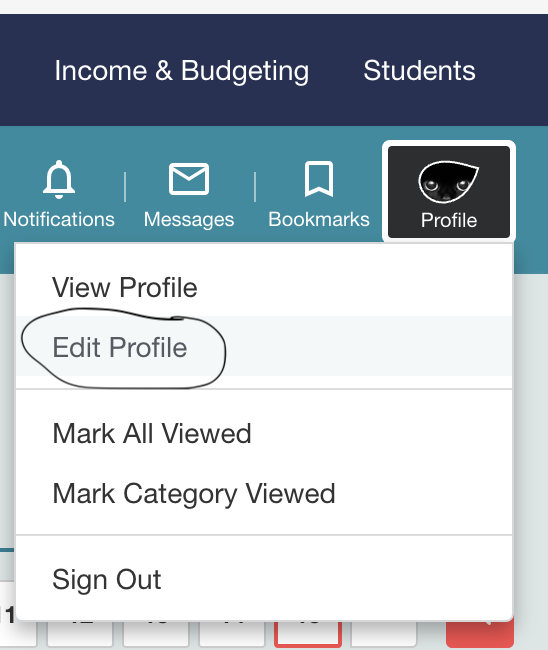This screenshot has height=650, width=548.
Task: Click the Messages text label
Action: pyautogui.click(x=189, y=220)
